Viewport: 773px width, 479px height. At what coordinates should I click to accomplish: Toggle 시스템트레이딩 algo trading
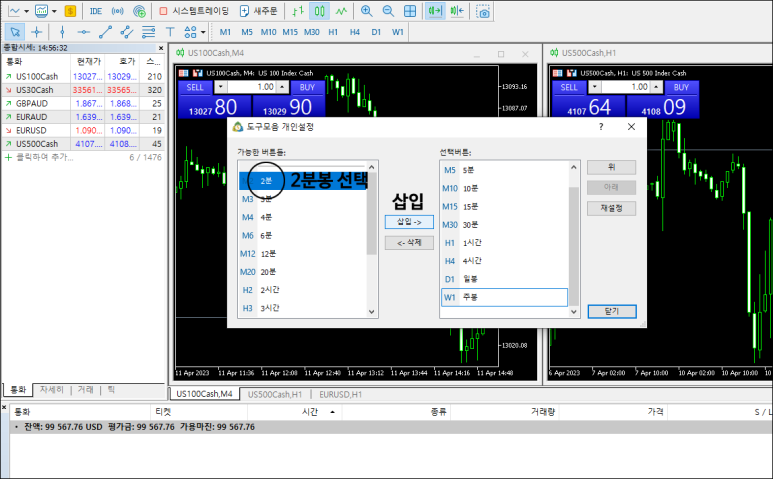click(194, 11)
